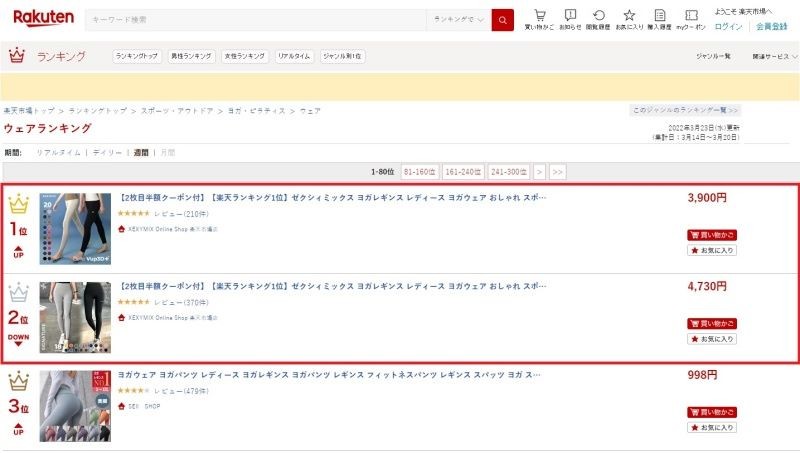
Task: Open the myクーポン coupon icon
Action: 691,19
